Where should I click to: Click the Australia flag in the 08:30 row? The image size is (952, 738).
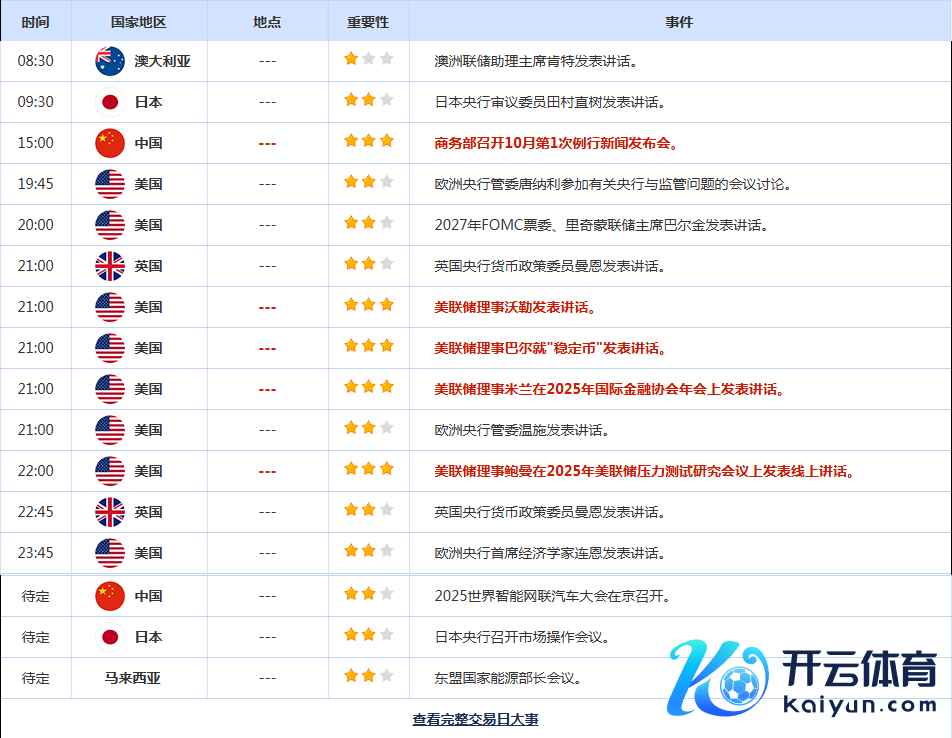[x=110, y=61]
